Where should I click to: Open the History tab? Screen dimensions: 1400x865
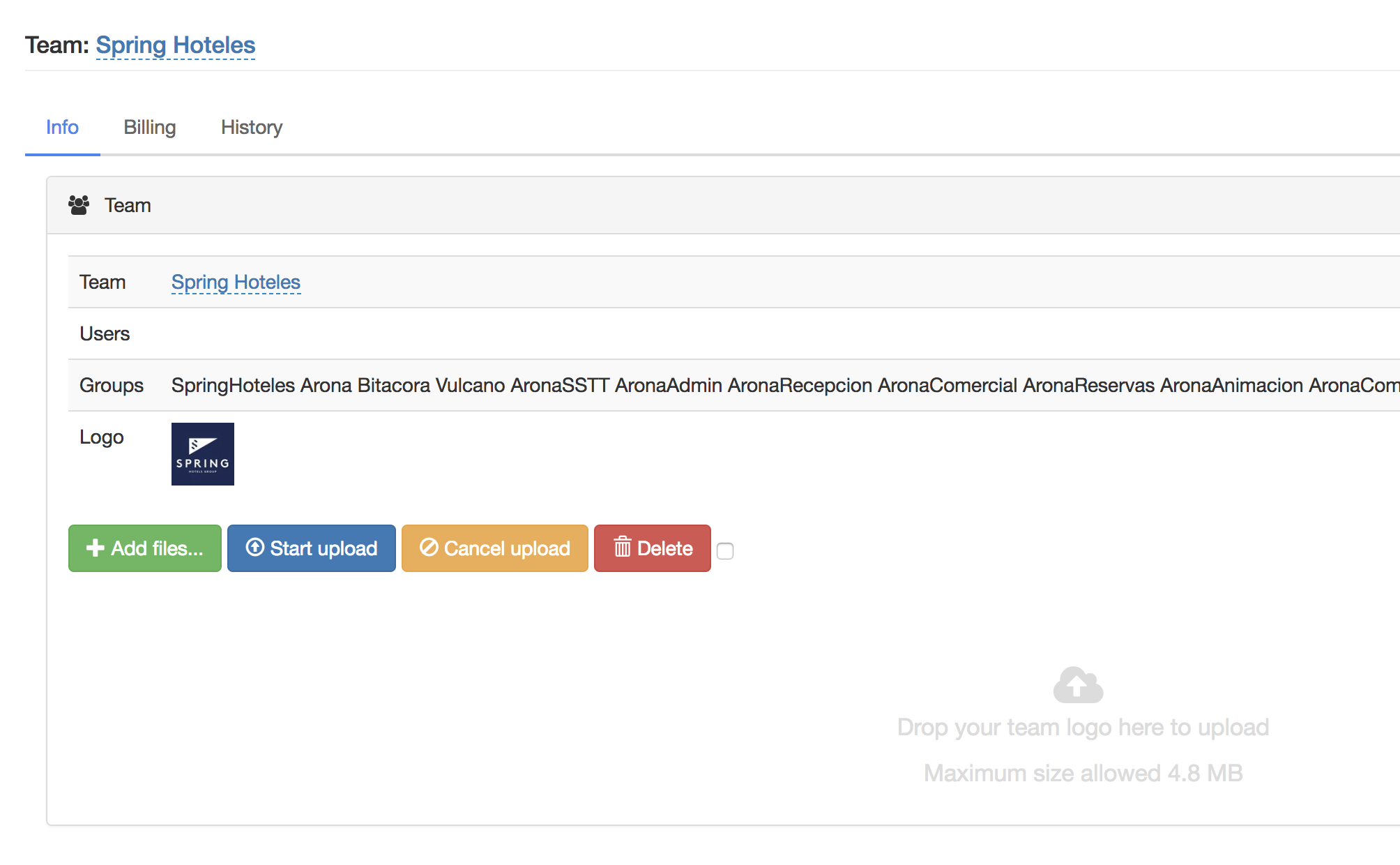click(x=252, y=127)
